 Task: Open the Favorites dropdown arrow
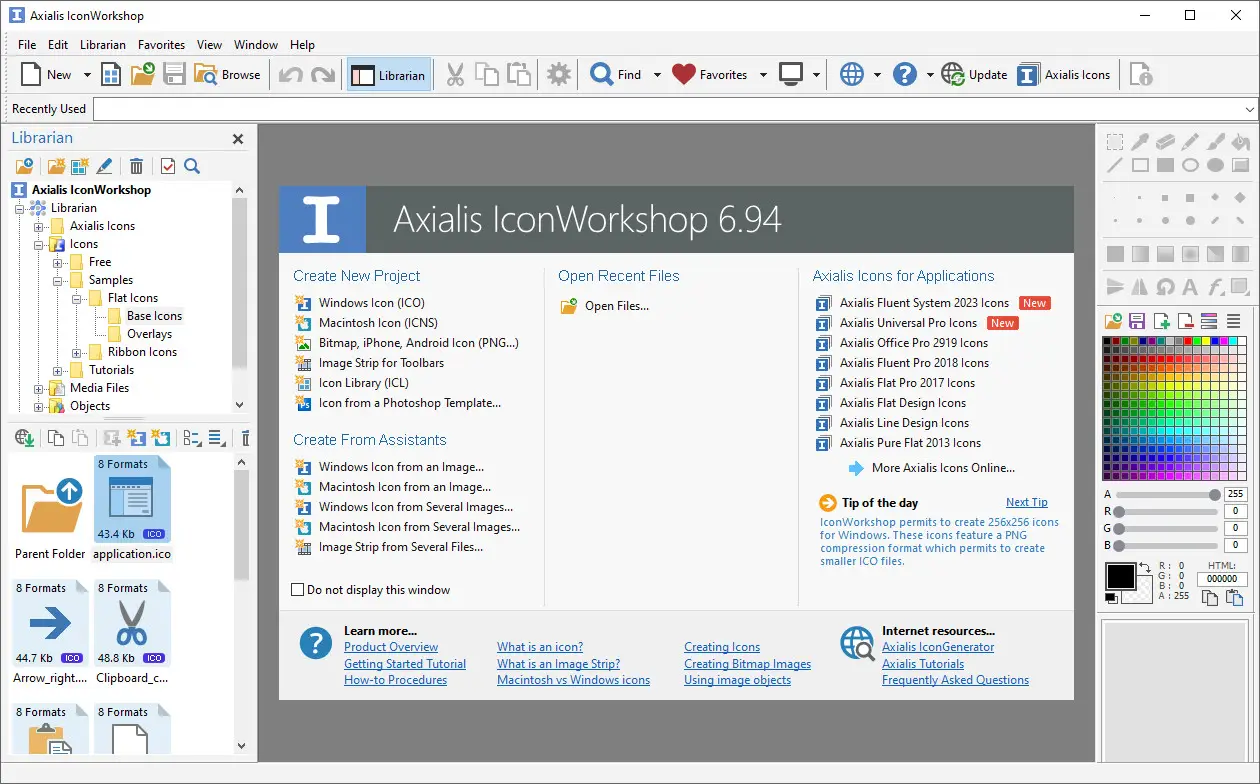click(x=763, y=75)
